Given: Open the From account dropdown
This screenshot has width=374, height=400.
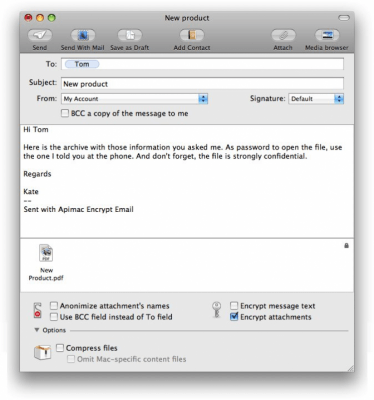Looking at the screenshot, I should click(x=135, y=99).
